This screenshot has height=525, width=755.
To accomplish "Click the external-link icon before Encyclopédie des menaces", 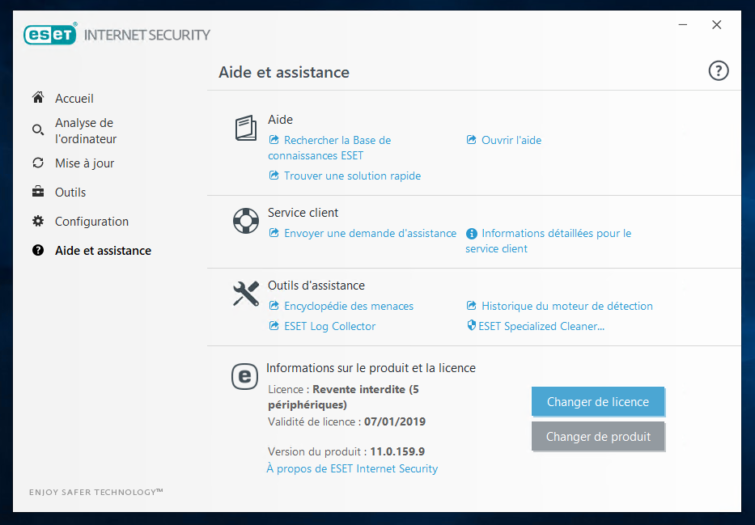I will point(274,305).
